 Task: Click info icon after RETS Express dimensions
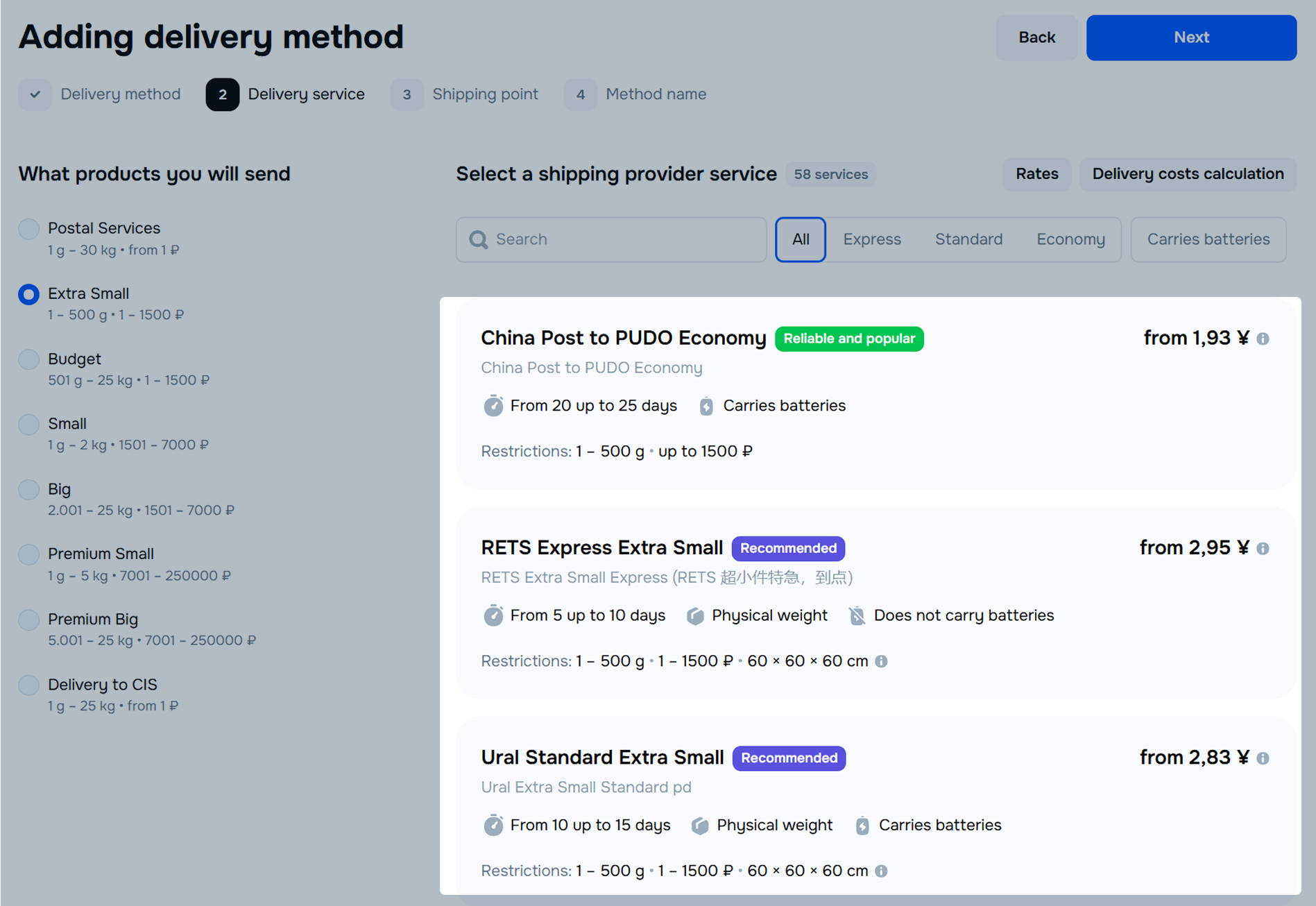coord(881,661)
